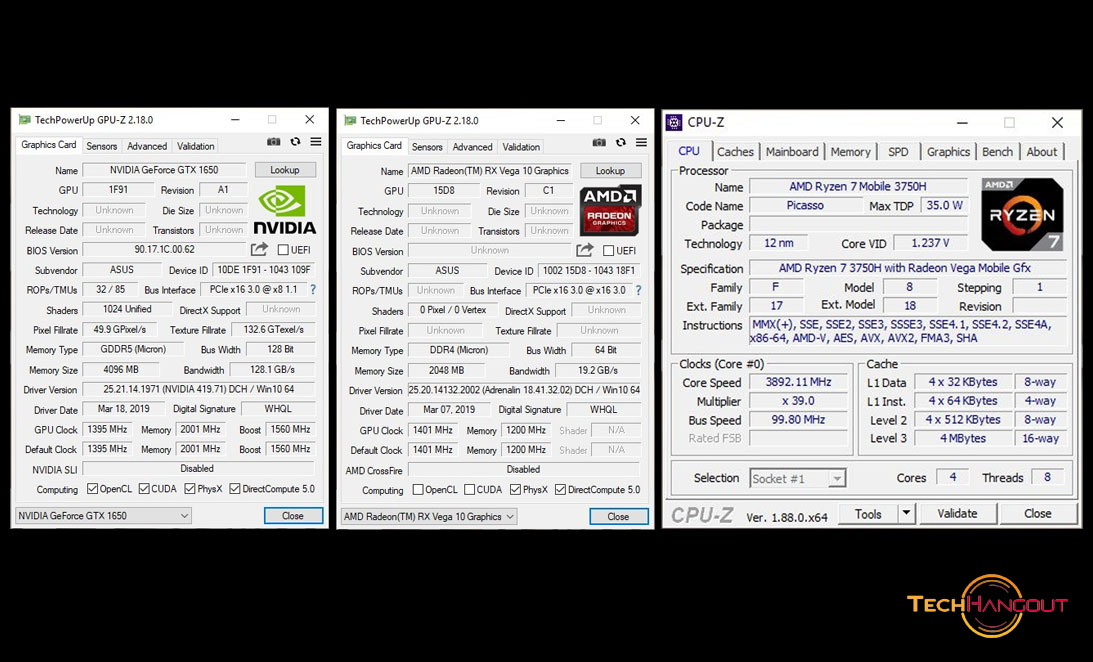Toggle UEFI checkbox in NVIDIA GPU-Z window
The width and height of the screenshot is (1093, 662).
click(283, 249)
